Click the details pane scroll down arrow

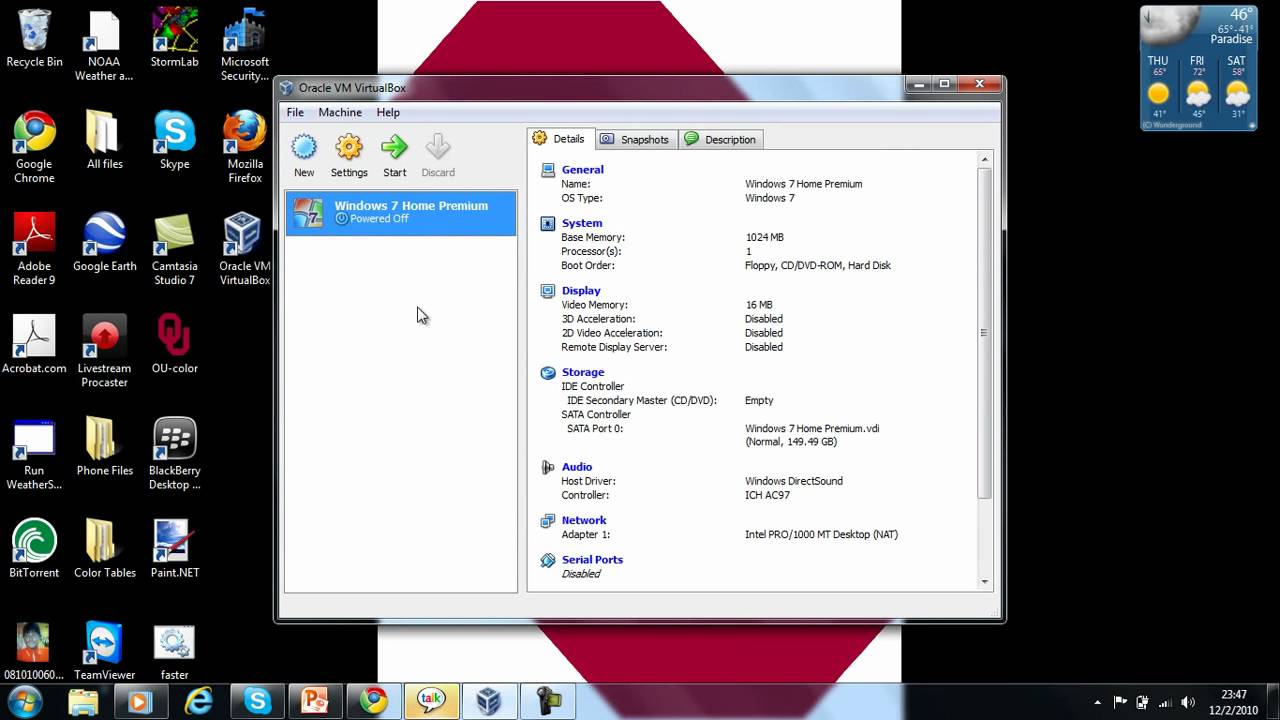click(984, 582)
